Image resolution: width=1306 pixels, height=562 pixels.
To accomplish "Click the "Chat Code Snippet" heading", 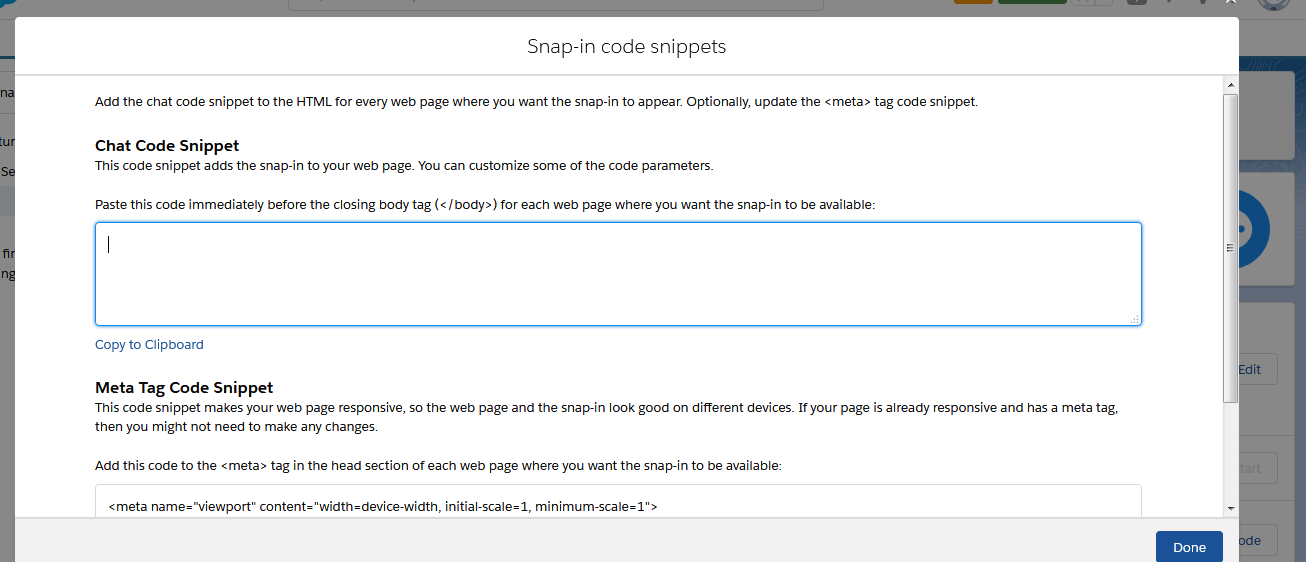I will click(167, 146).
